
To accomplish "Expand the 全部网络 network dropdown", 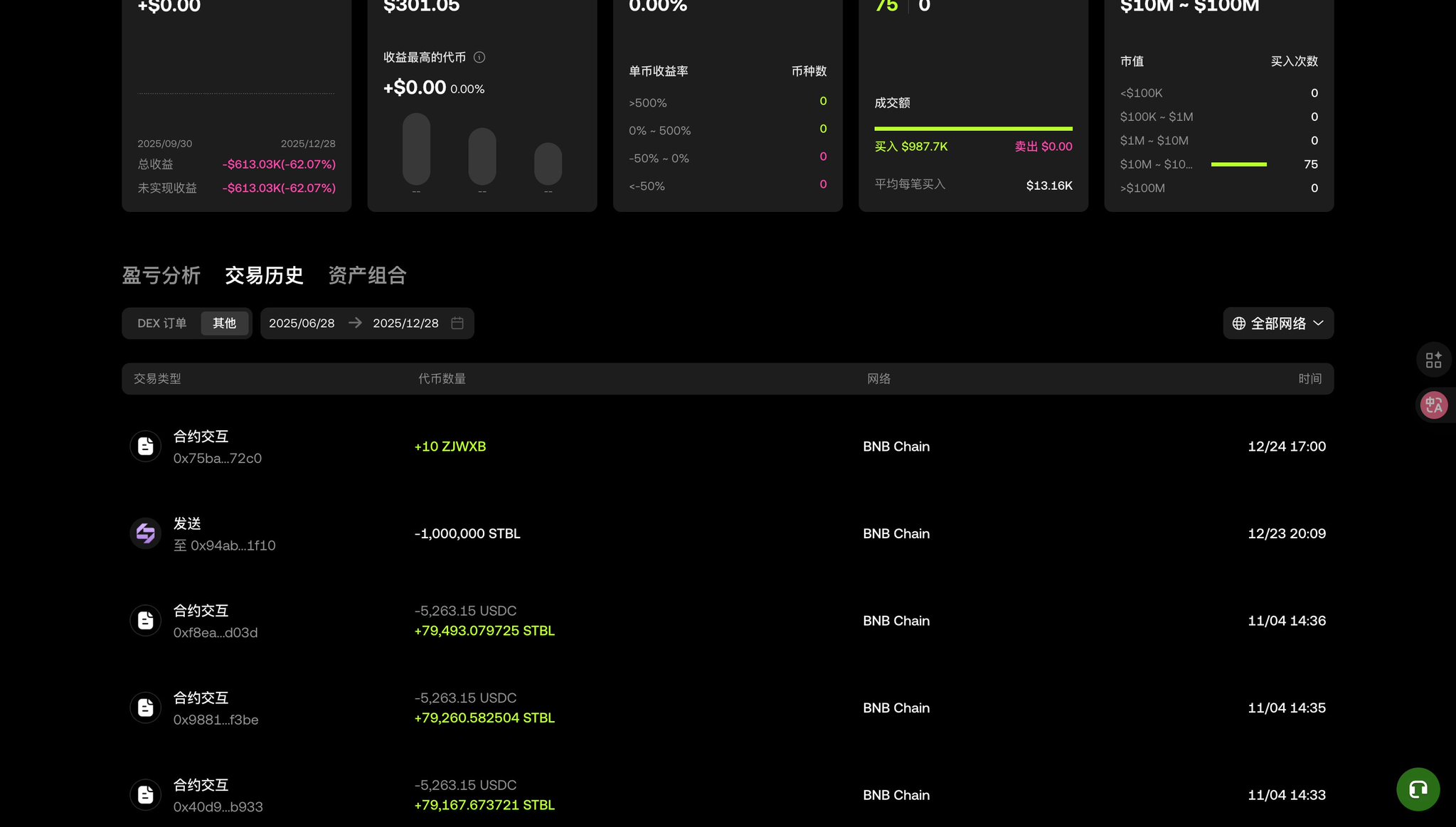I will point(1277,324).
